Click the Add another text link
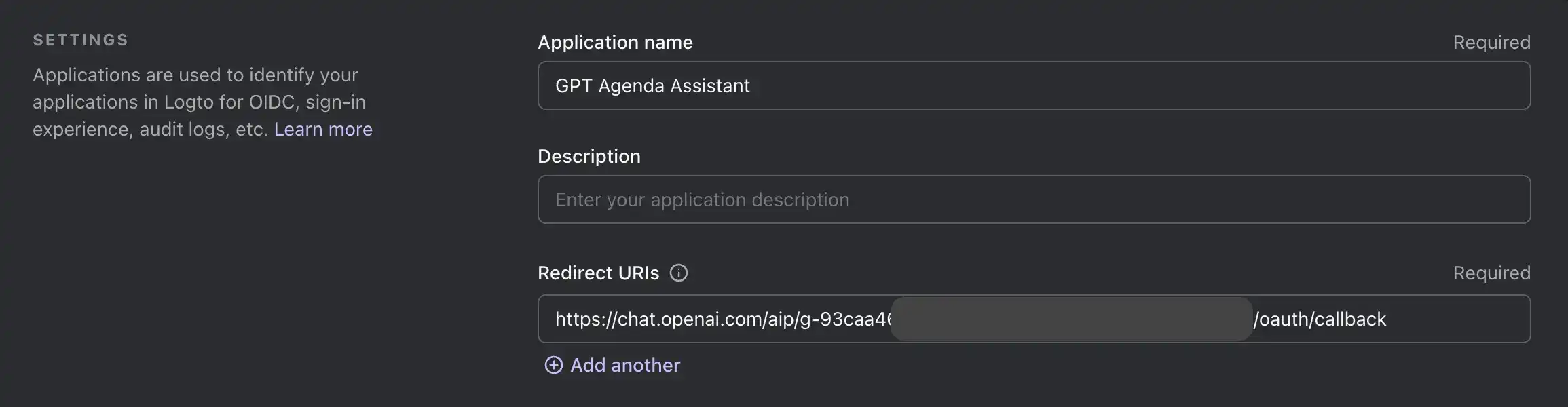The height and width of the screenshot is (407, 1568). coord(624,365)
